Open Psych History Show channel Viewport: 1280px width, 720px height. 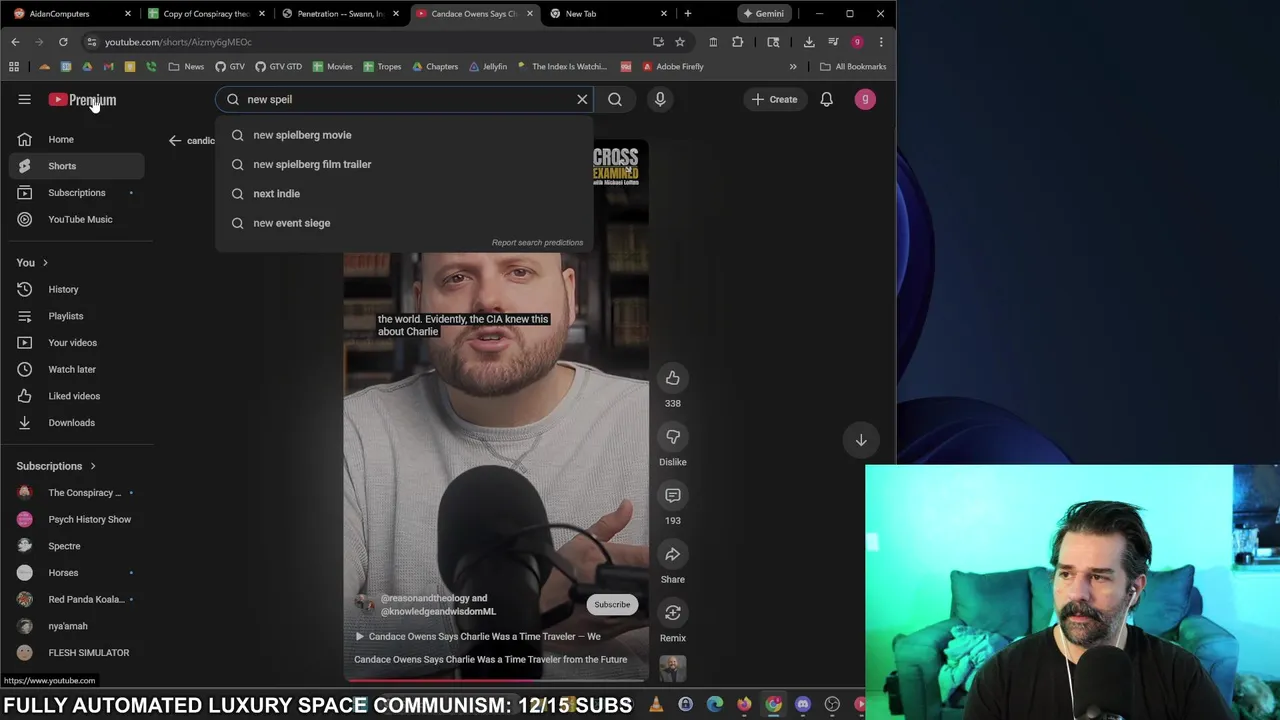point(77,519)
